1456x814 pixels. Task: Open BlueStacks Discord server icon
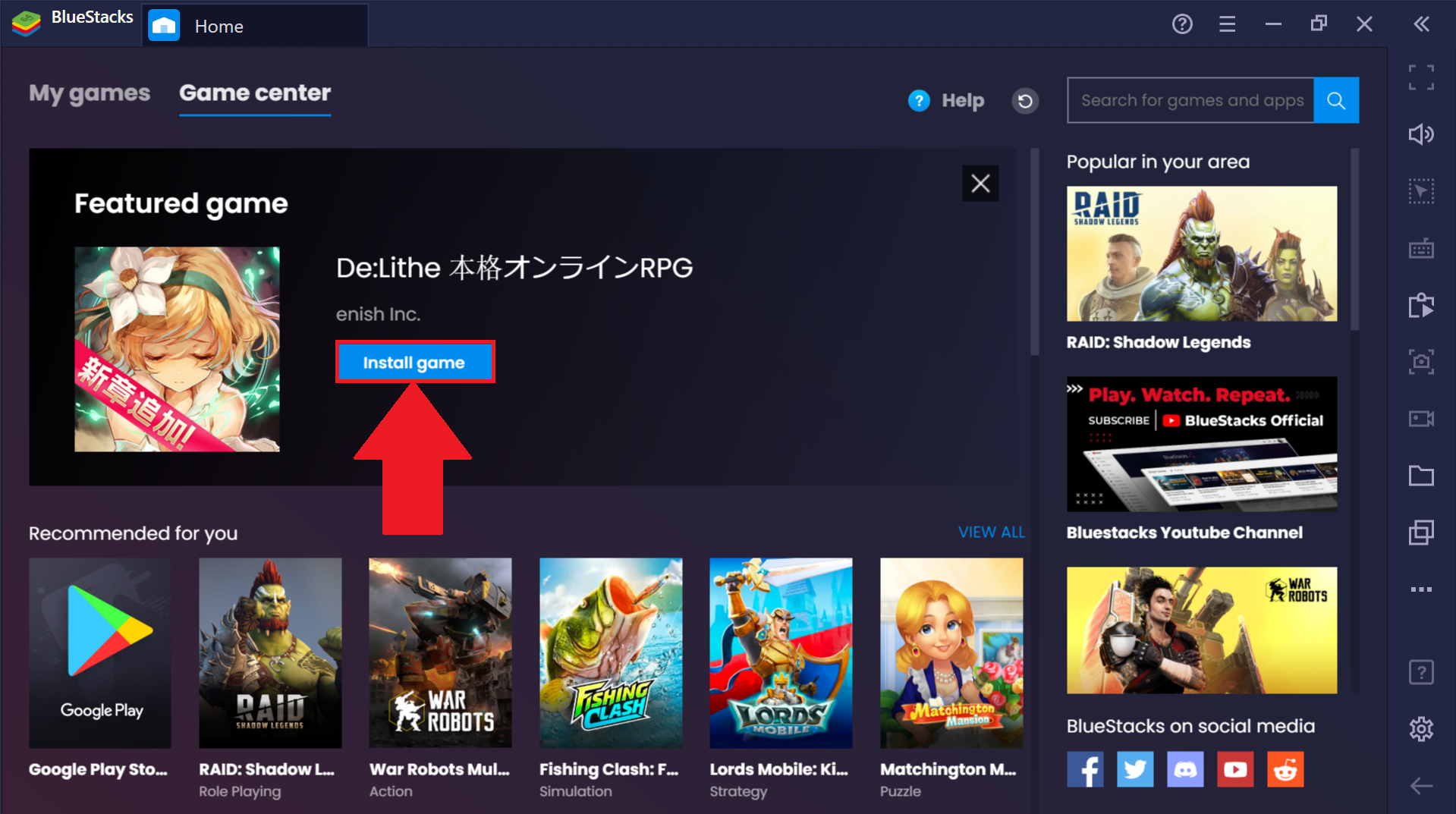1185,769
